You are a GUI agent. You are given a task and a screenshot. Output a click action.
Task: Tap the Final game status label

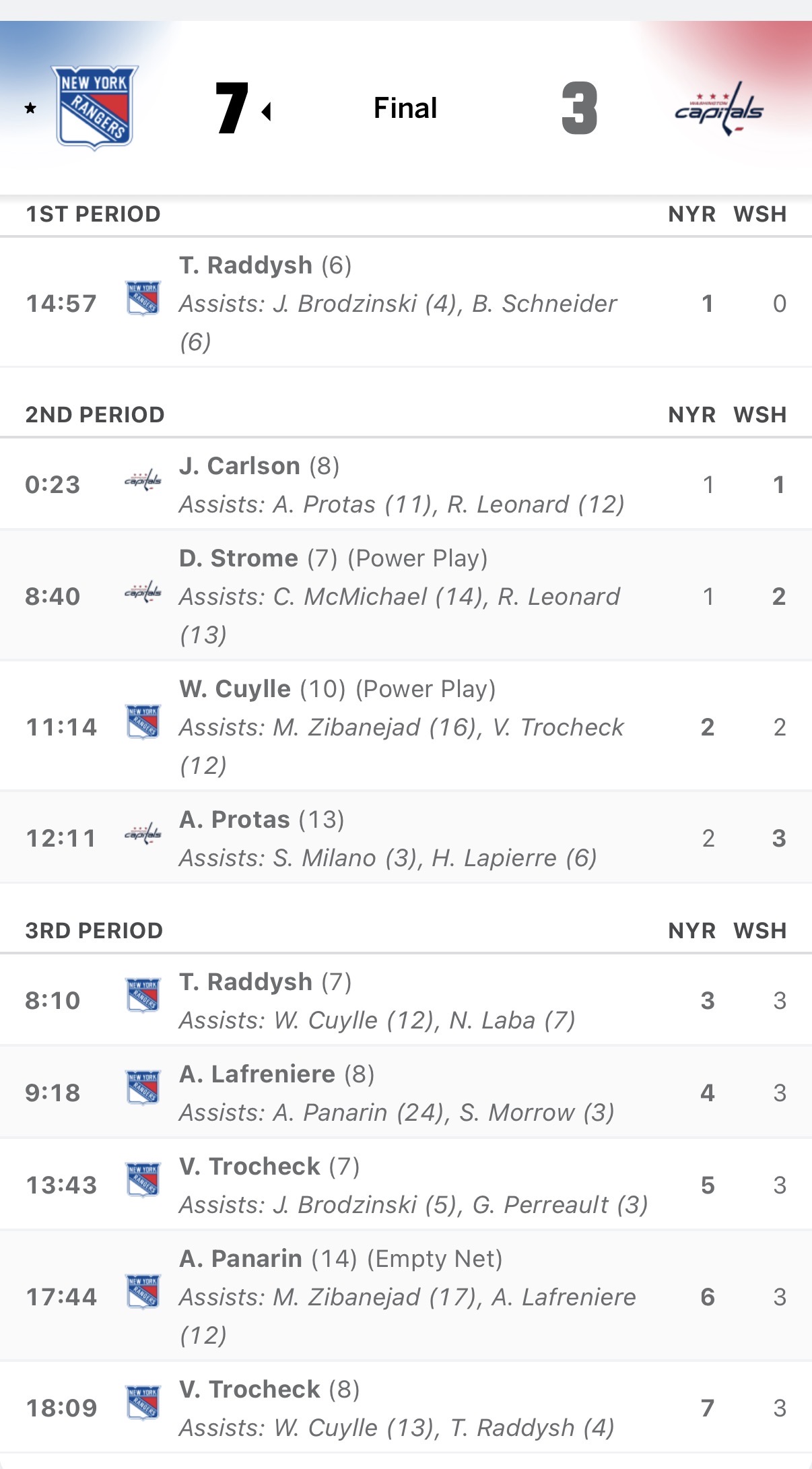point(405,108)
